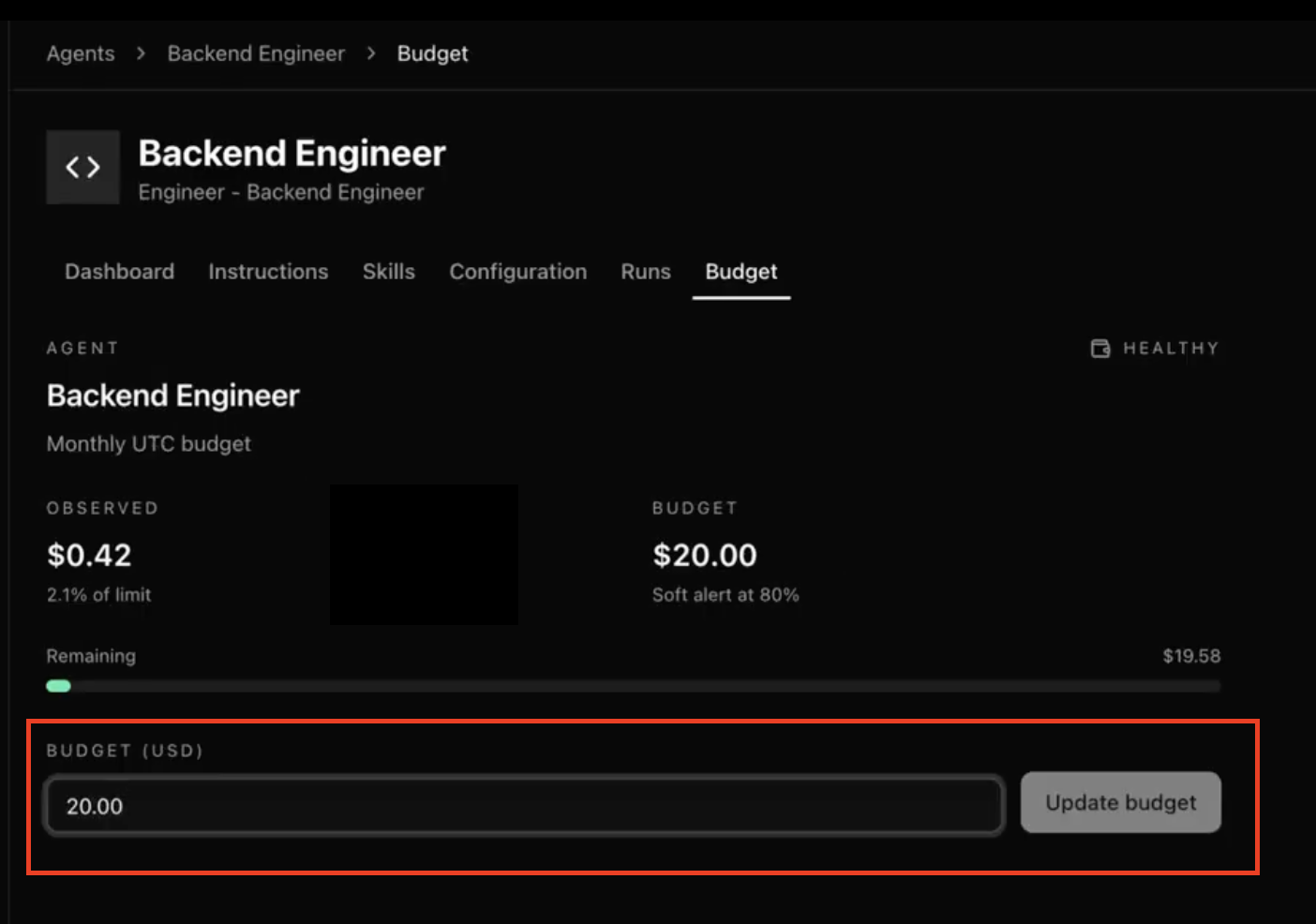The width and height of the screenshot is (1316, 924).
Task: Select the Budget tab
Action: [x=740, y=272]
